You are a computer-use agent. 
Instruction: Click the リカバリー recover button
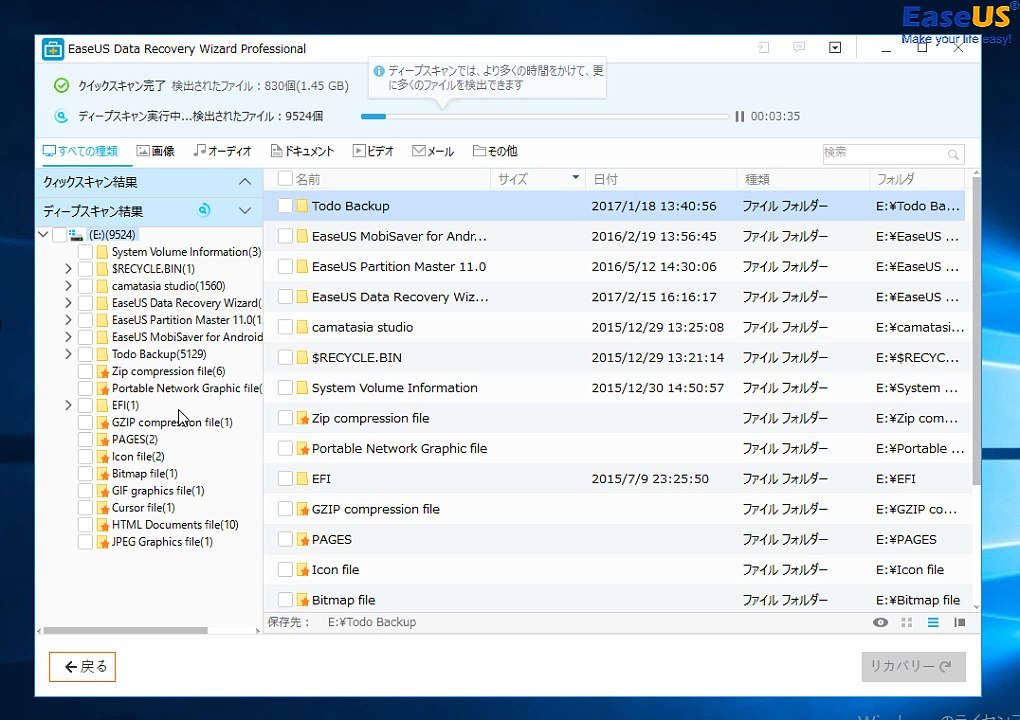[913, 667]
